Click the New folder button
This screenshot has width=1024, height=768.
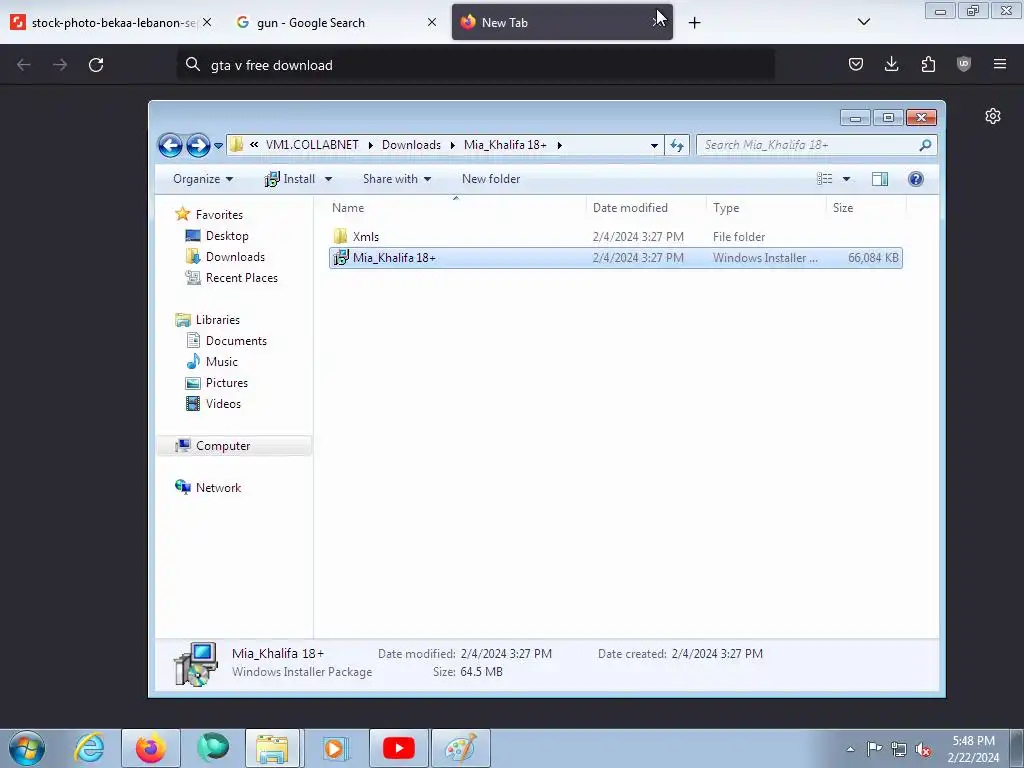tap(490, 179)
